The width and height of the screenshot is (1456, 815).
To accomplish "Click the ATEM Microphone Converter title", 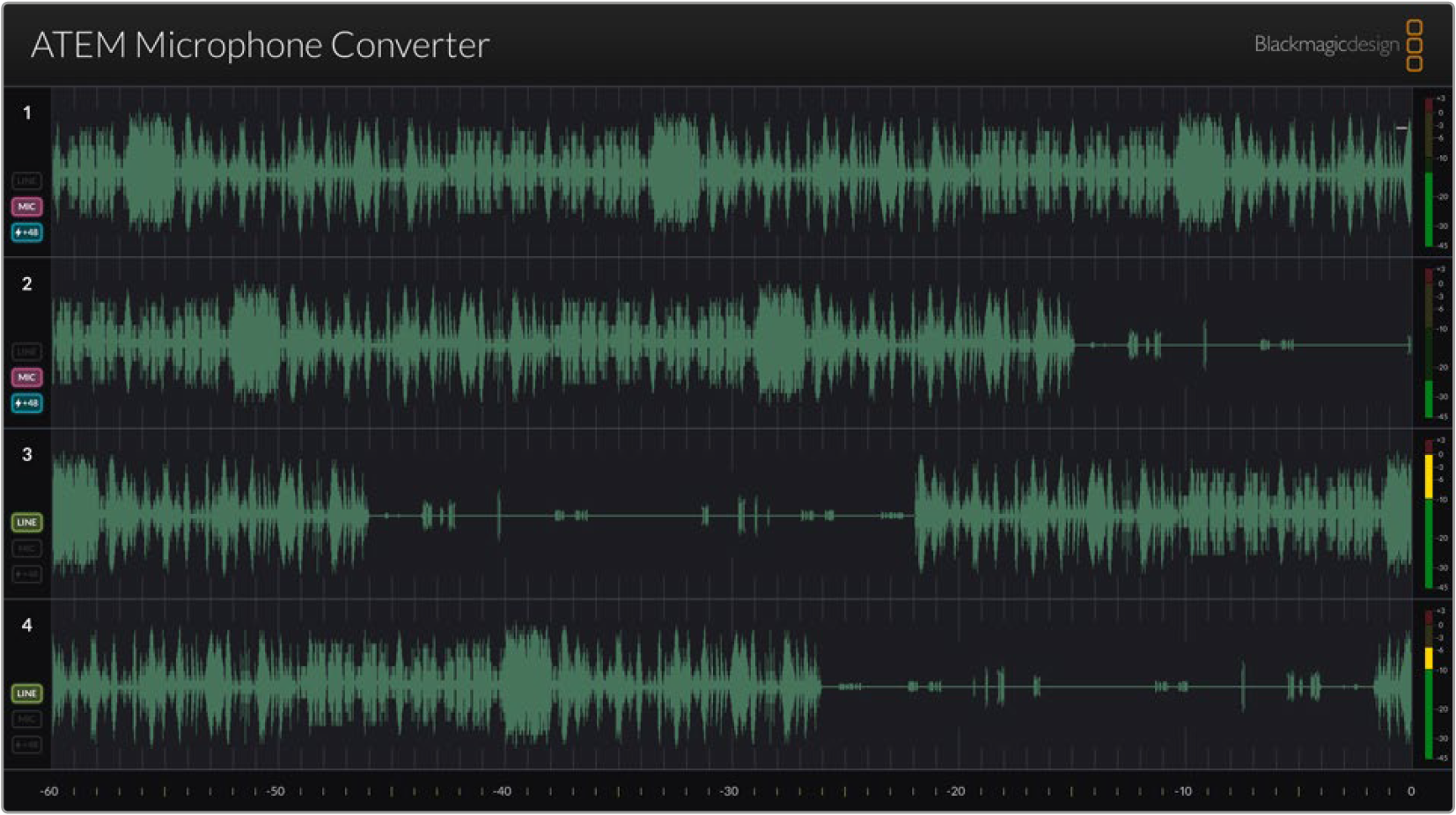I will pyautogui.click(x=260, y=45).
